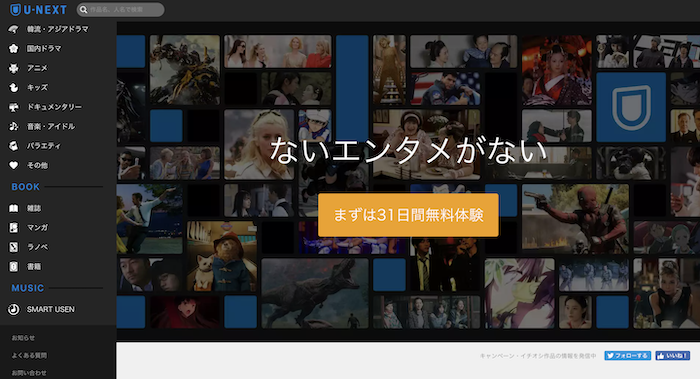Image resolution: width=700 pixels, height=379 pixels.
Task: Click the U-NEXT shield logo
Action: (x=16, y=9)
